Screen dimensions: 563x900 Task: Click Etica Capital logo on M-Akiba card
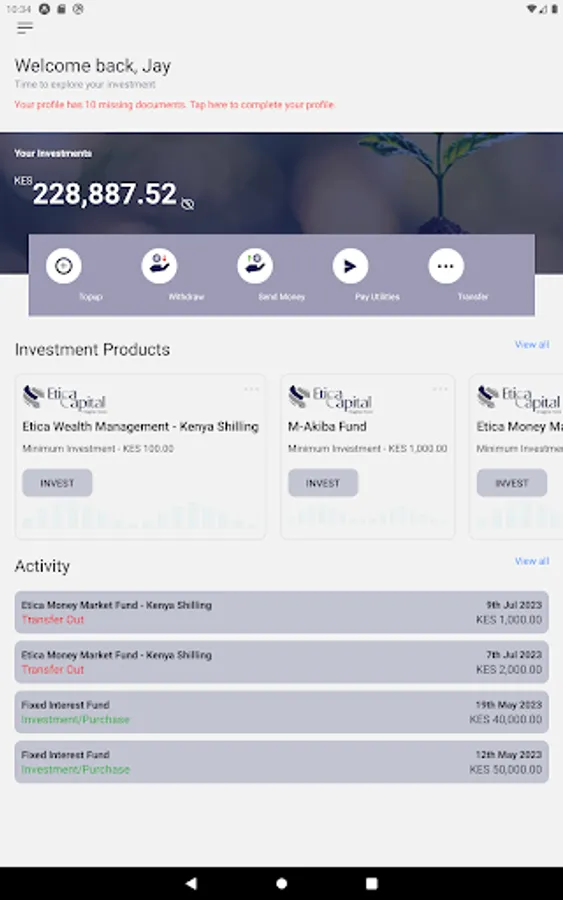pos(330,399)
